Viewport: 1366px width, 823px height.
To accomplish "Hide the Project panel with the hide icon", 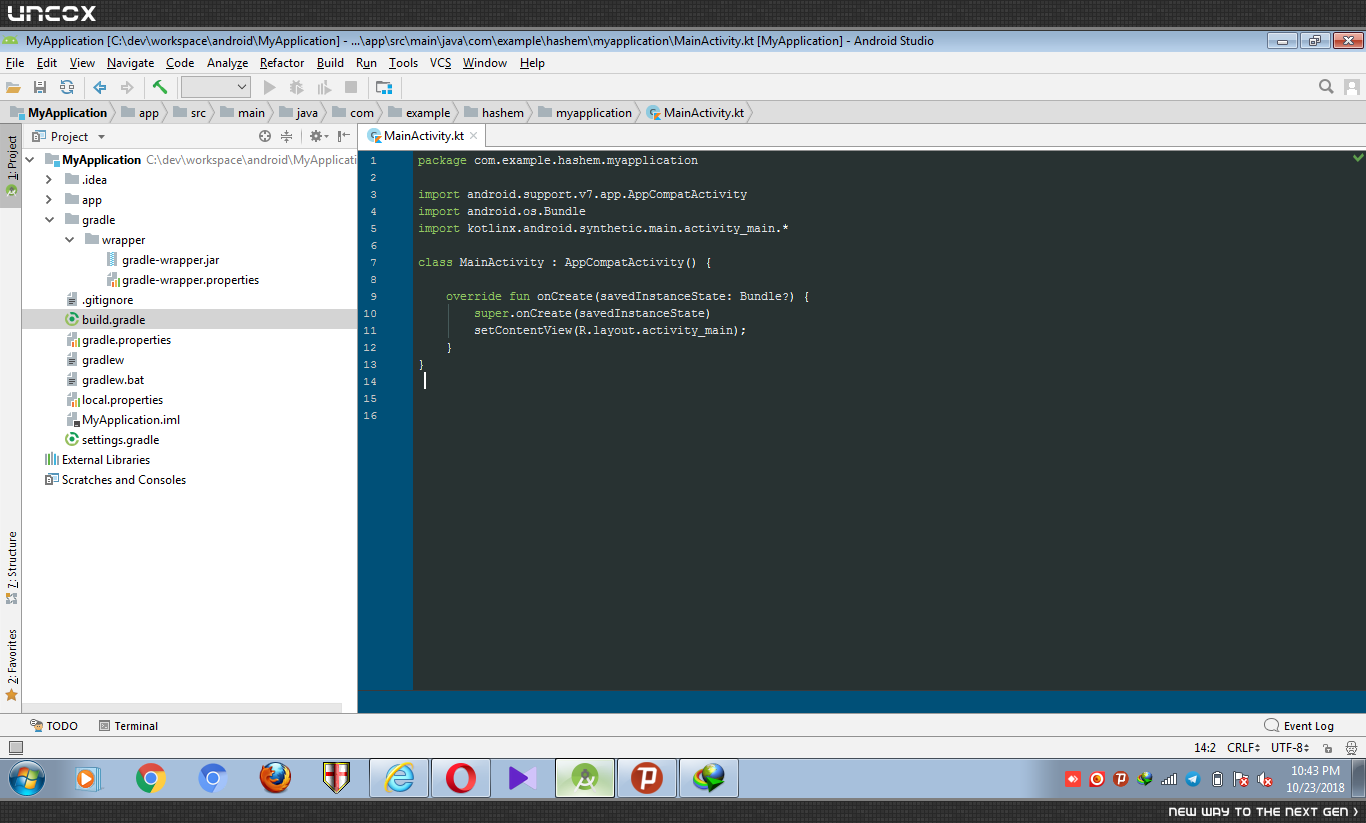I will [344, 136].
